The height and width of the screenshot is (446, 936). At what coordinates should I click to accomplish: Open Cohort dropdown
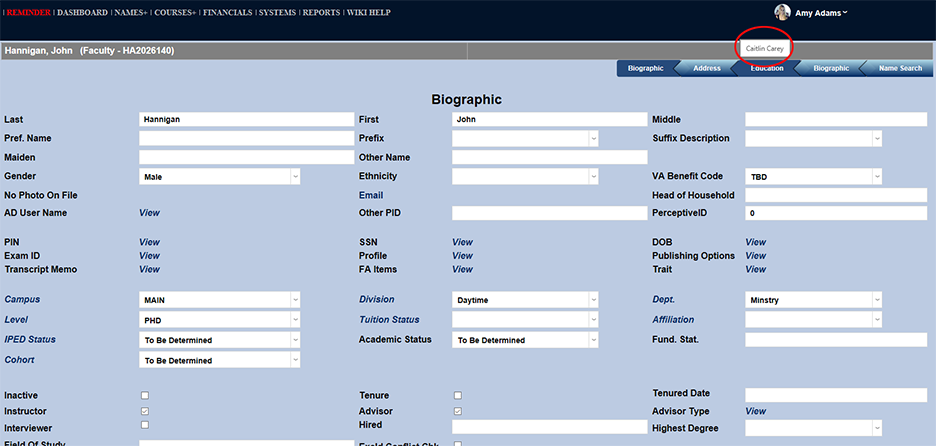click(x=220, y=360)
